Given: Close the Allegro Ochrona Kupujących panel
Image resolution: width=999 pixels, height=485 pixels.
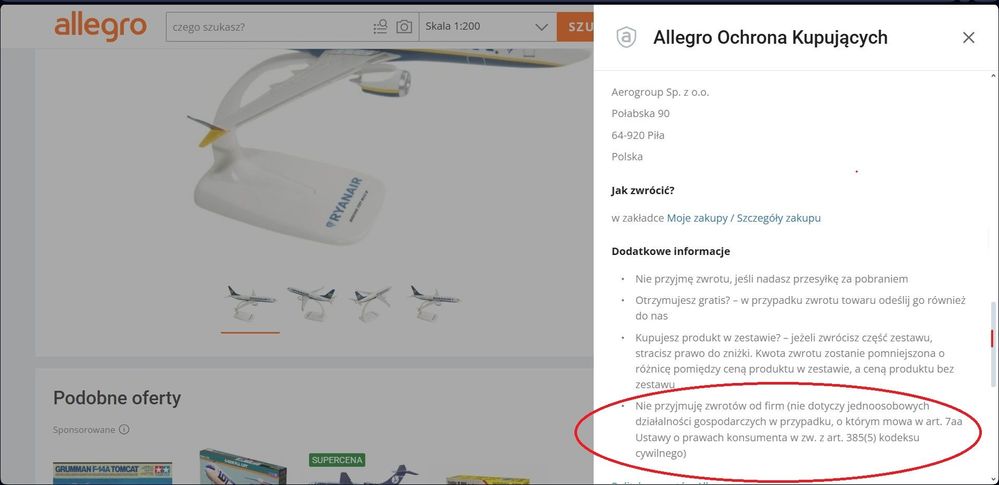Looking at the screenshot, I should click(x=968, y=38).
